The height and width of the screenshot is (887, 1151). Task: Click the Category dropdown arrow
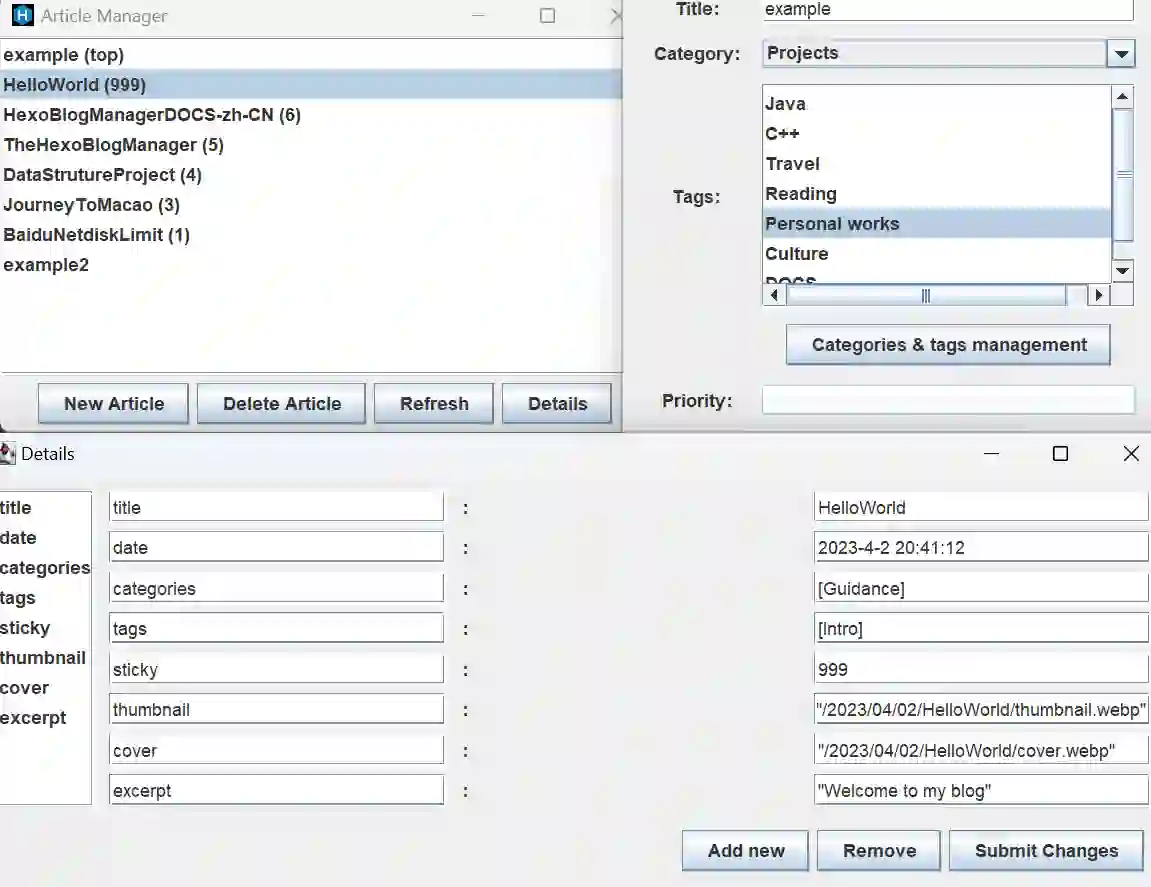1121,54
